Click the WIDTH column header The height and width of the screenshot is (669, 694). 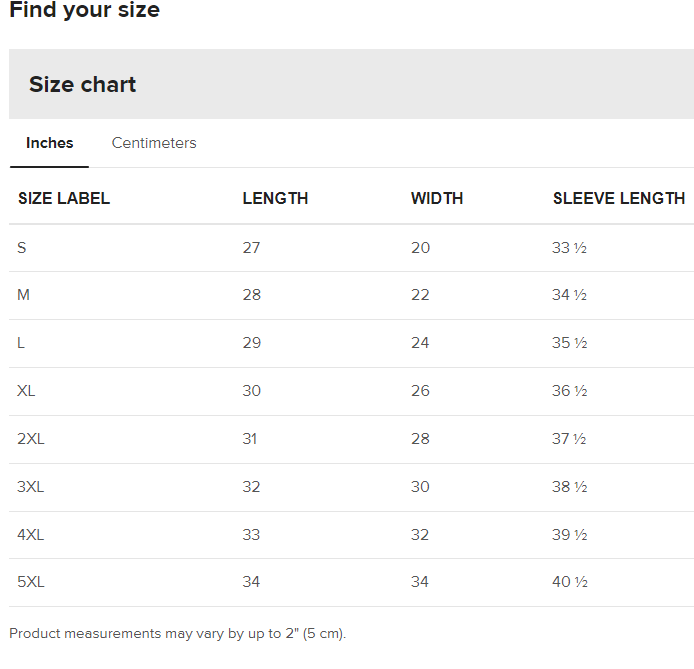tap(437, 198)
